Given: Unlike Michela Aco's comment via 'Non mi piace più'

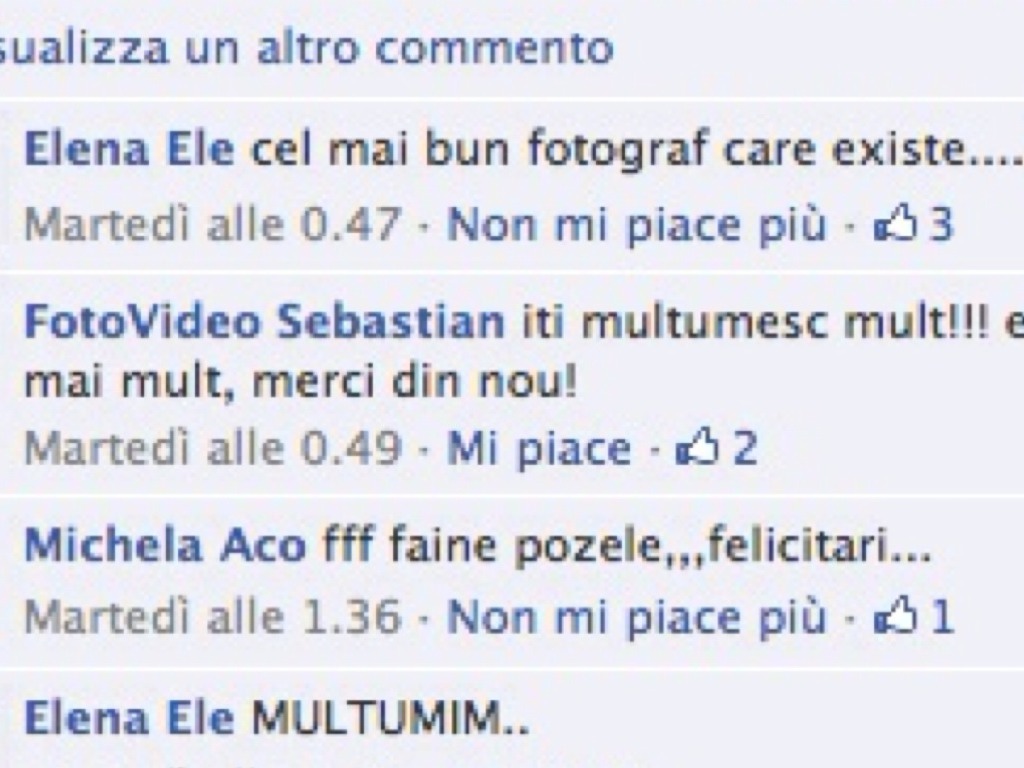Looking at the screenshot, I should point(637,618).
